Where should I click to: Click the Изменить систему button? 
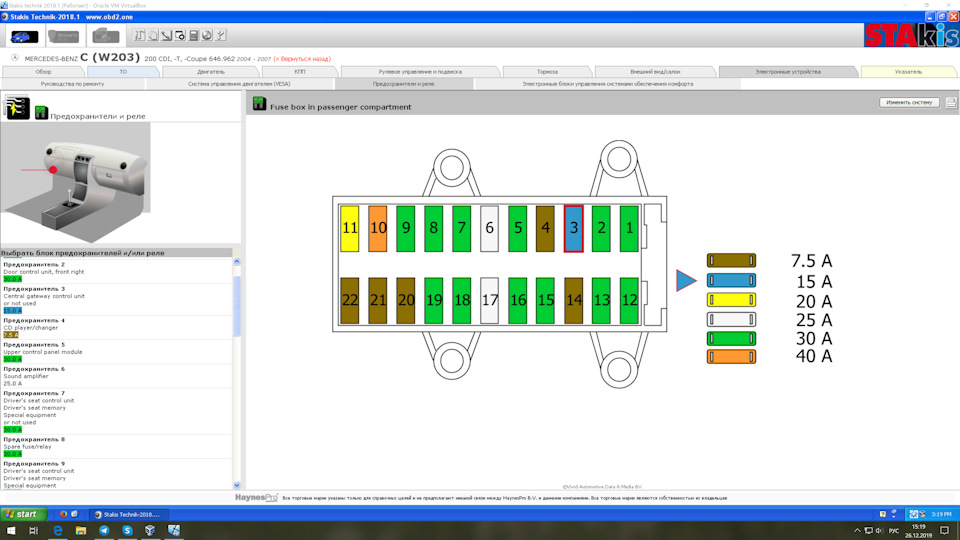click(909, 102)
